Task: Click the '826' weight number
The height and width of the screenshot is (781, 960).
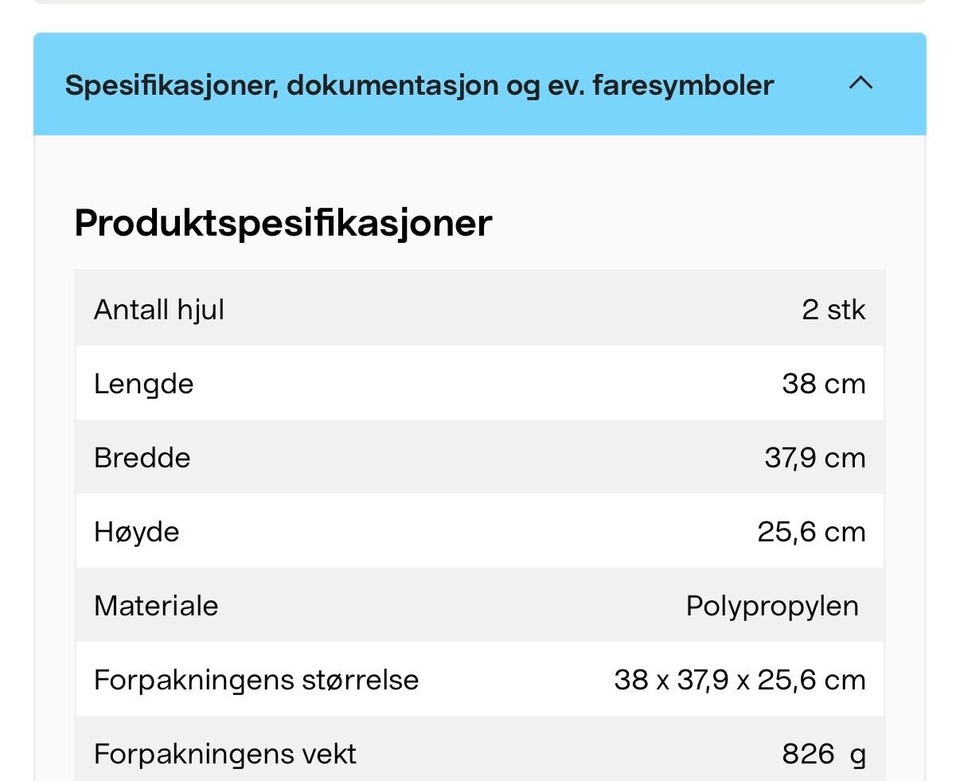Action: [x=808, y=754]
